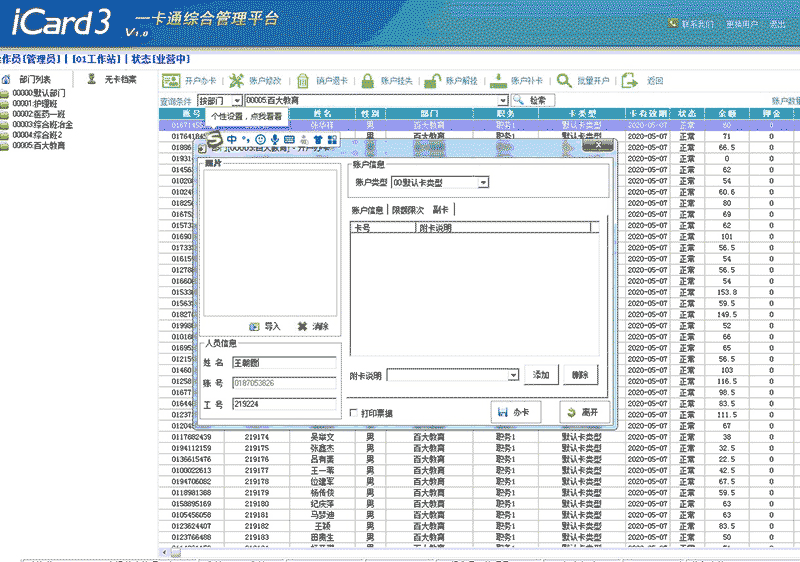Expand the 00005百大教育 department combo box
Viewport: 800px width, 562px height.
click(503, 100)
